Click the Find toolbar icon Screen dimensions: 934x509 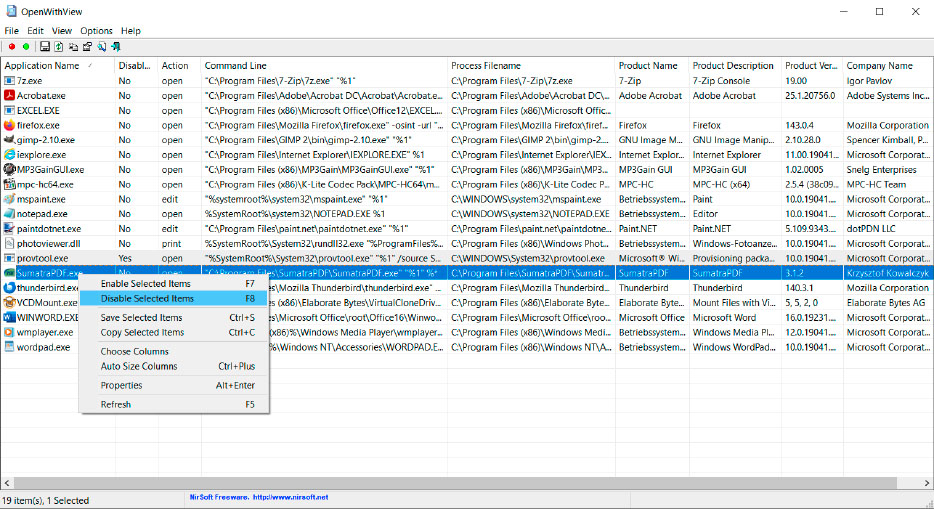coord(102,47)
